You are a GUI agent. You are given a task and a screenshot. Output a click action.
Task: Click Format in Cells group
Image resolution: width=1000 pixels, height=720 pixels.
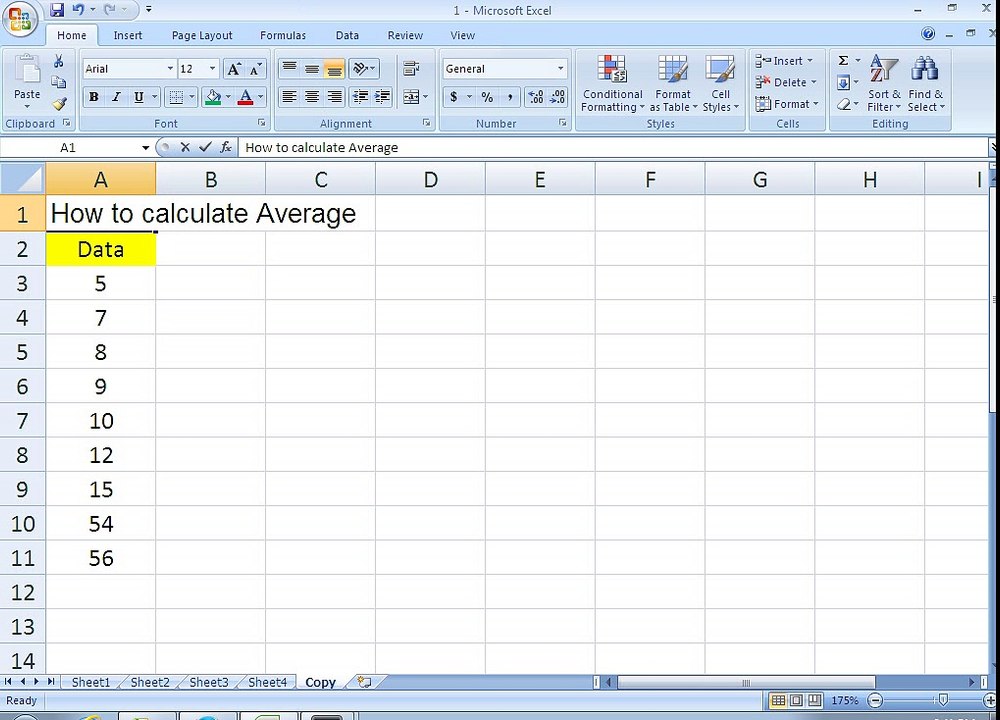pos(787,104)
